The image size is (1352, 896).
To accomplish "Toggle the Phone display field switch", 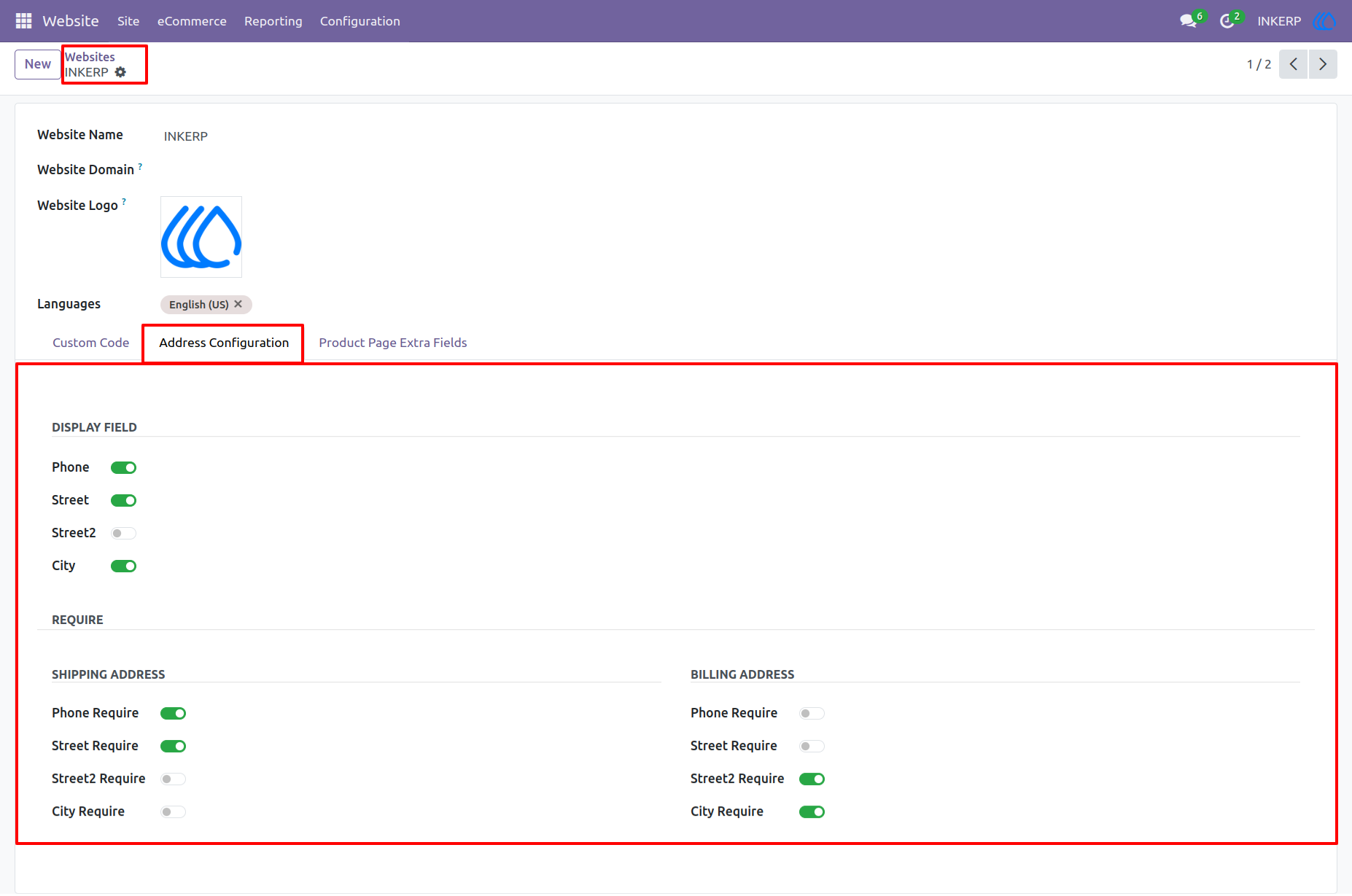I will point(123,467).
